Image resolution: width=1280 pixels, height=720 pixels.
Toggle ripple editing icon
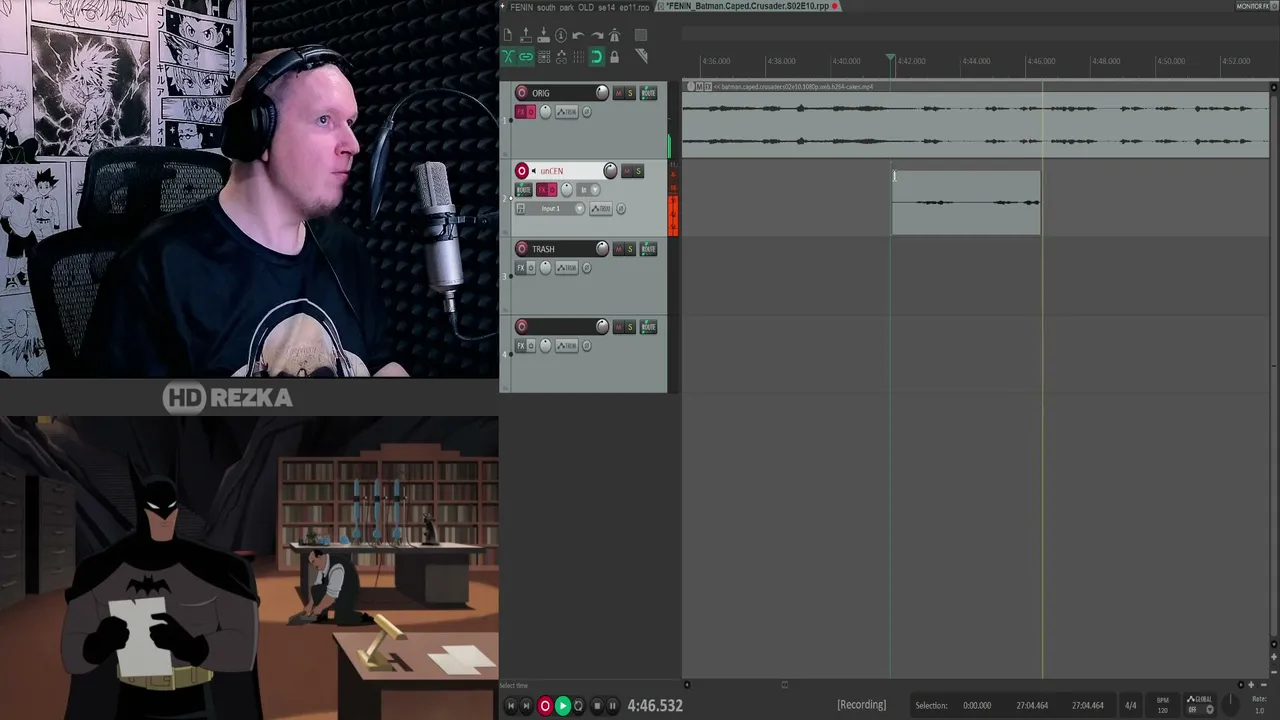click(543, 57)
